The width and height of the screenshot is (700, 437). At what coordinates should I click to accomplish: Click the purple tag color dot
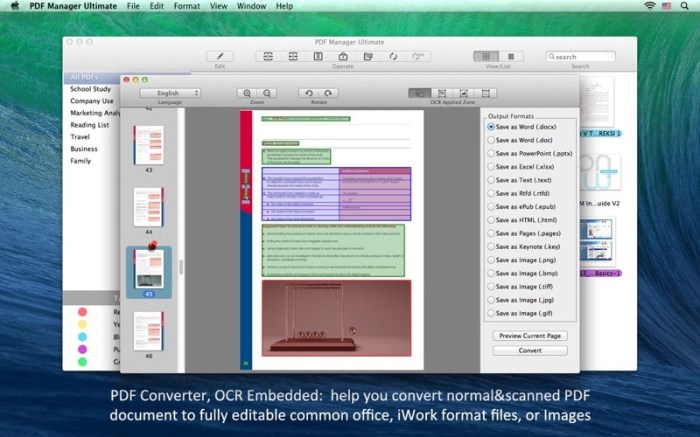click(x=82, y=349)
